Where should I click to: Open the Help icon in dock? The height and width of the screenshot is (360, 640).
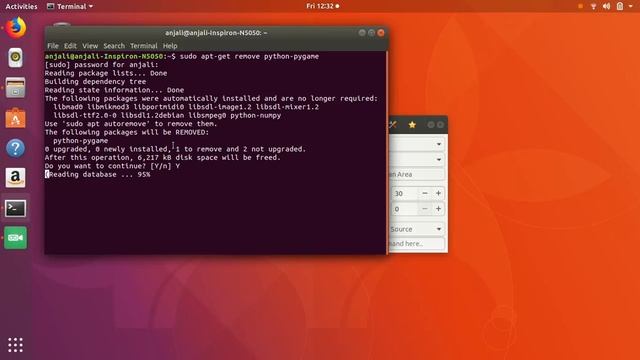16,148
